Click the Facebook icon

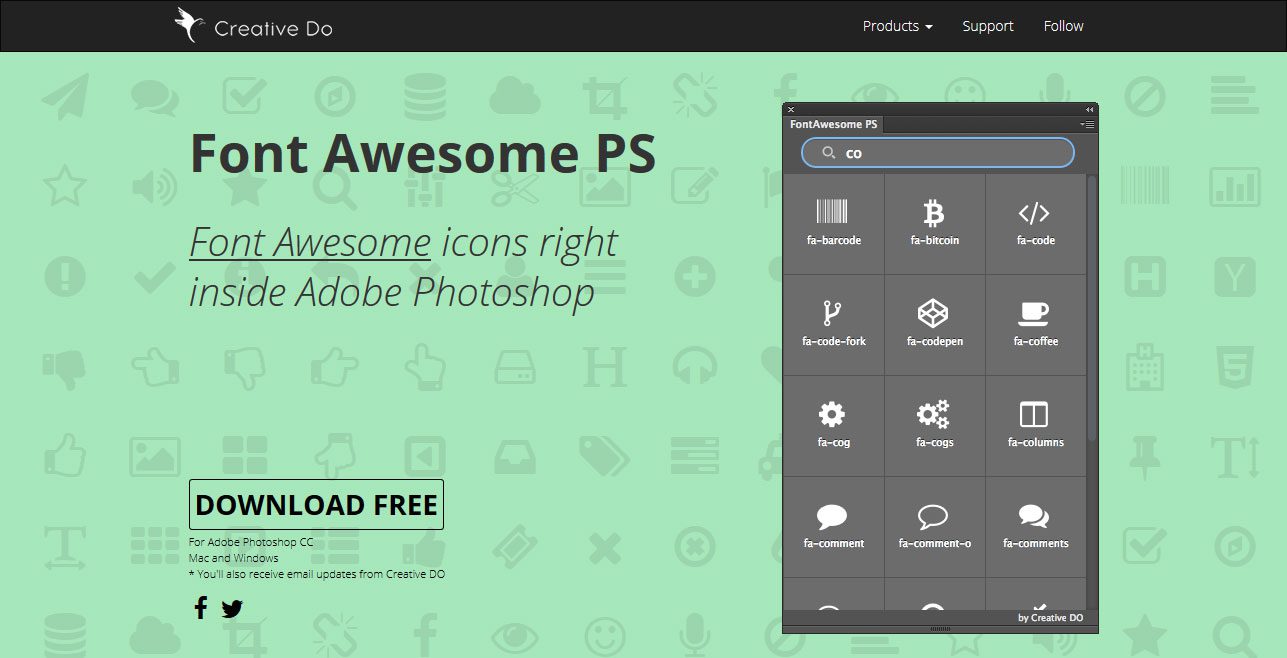(200, 607)
